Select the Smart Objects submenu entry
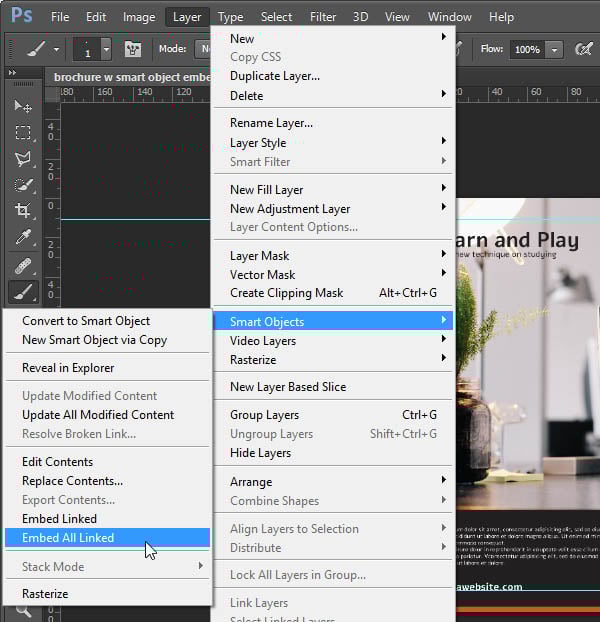 point(333,321)
